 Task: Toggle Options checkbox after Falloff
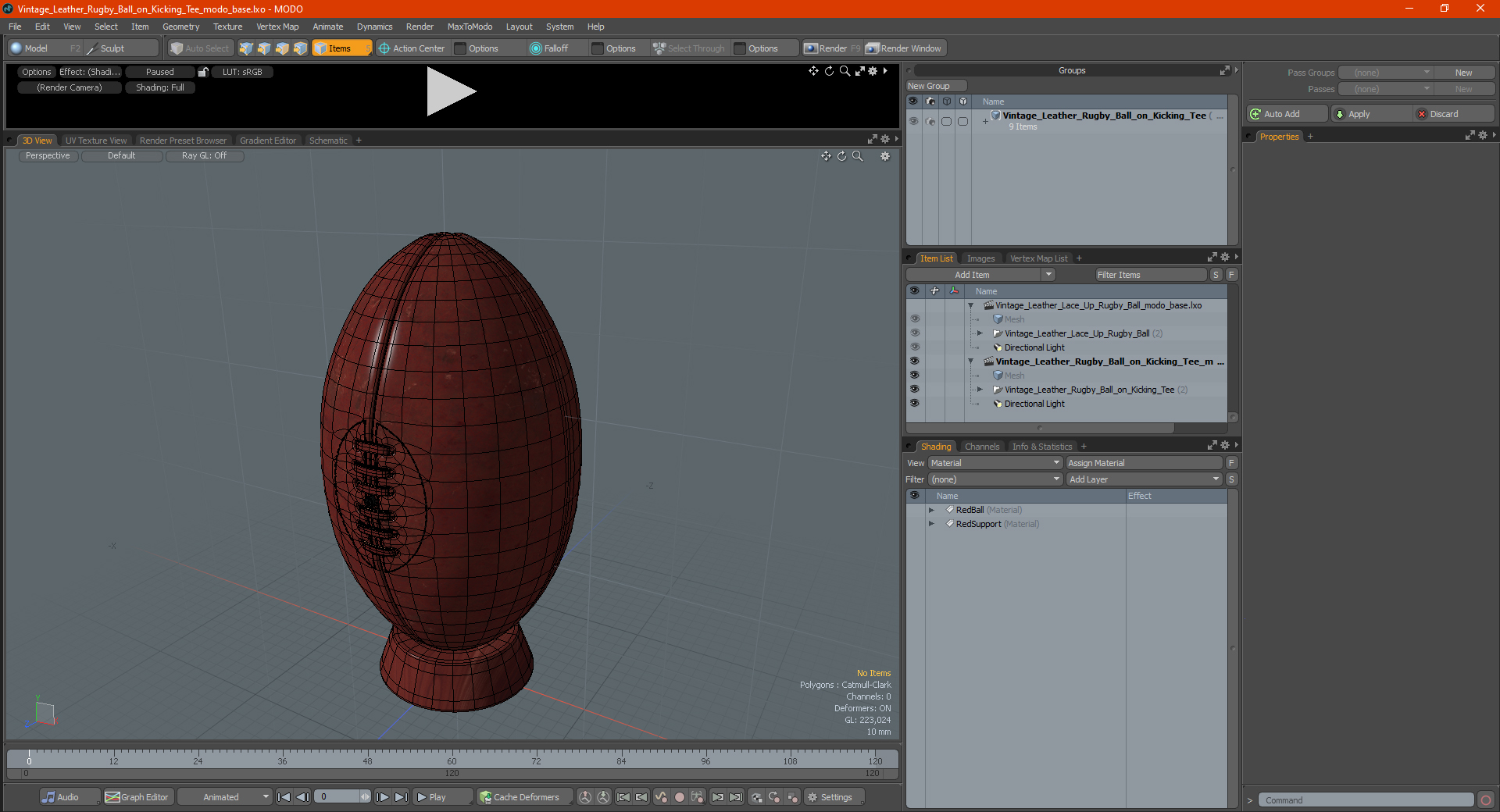coord(598,48)
